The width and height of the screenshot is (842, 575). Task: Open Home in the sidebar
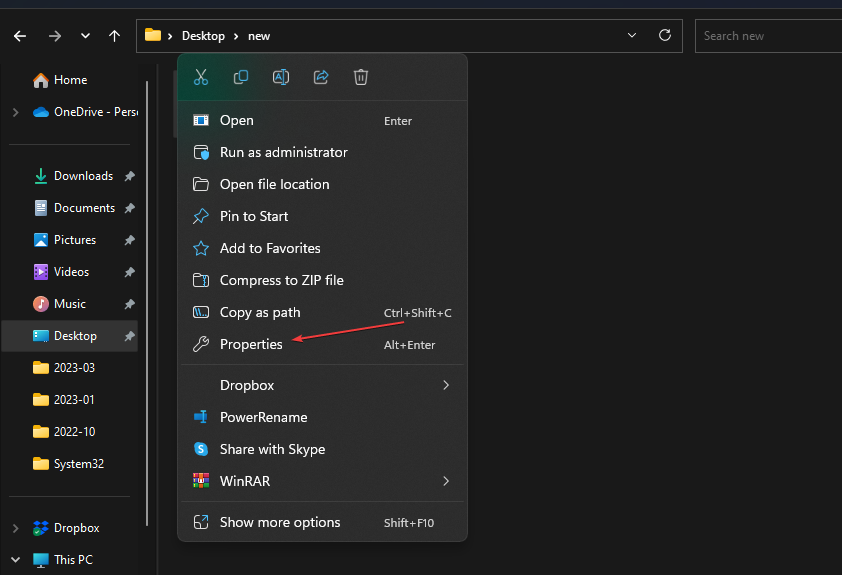point(70,80)
